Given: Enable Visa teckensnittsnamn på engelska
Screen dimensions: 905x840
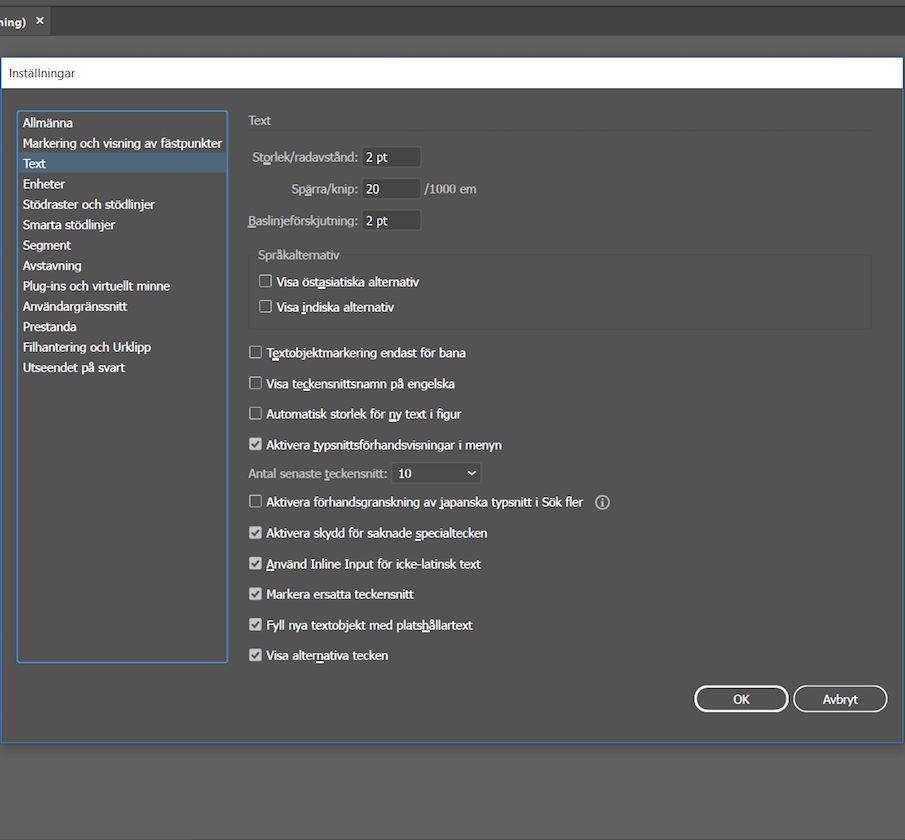Looking at the screenshot, I should point(255,383).
